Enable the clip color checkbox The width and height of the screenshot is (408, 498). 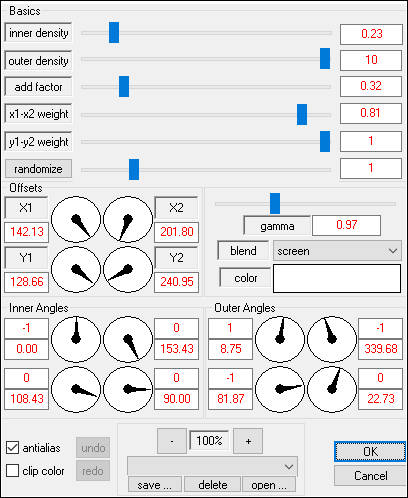[12, 471]
